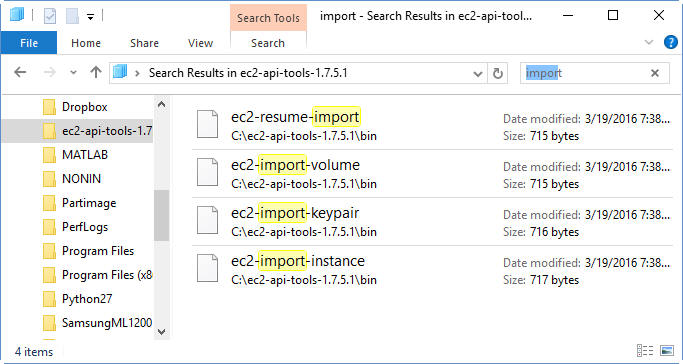Screen dimensions: 683x364
Task: Open Help with the question mark icon
Action: point(671,43)
